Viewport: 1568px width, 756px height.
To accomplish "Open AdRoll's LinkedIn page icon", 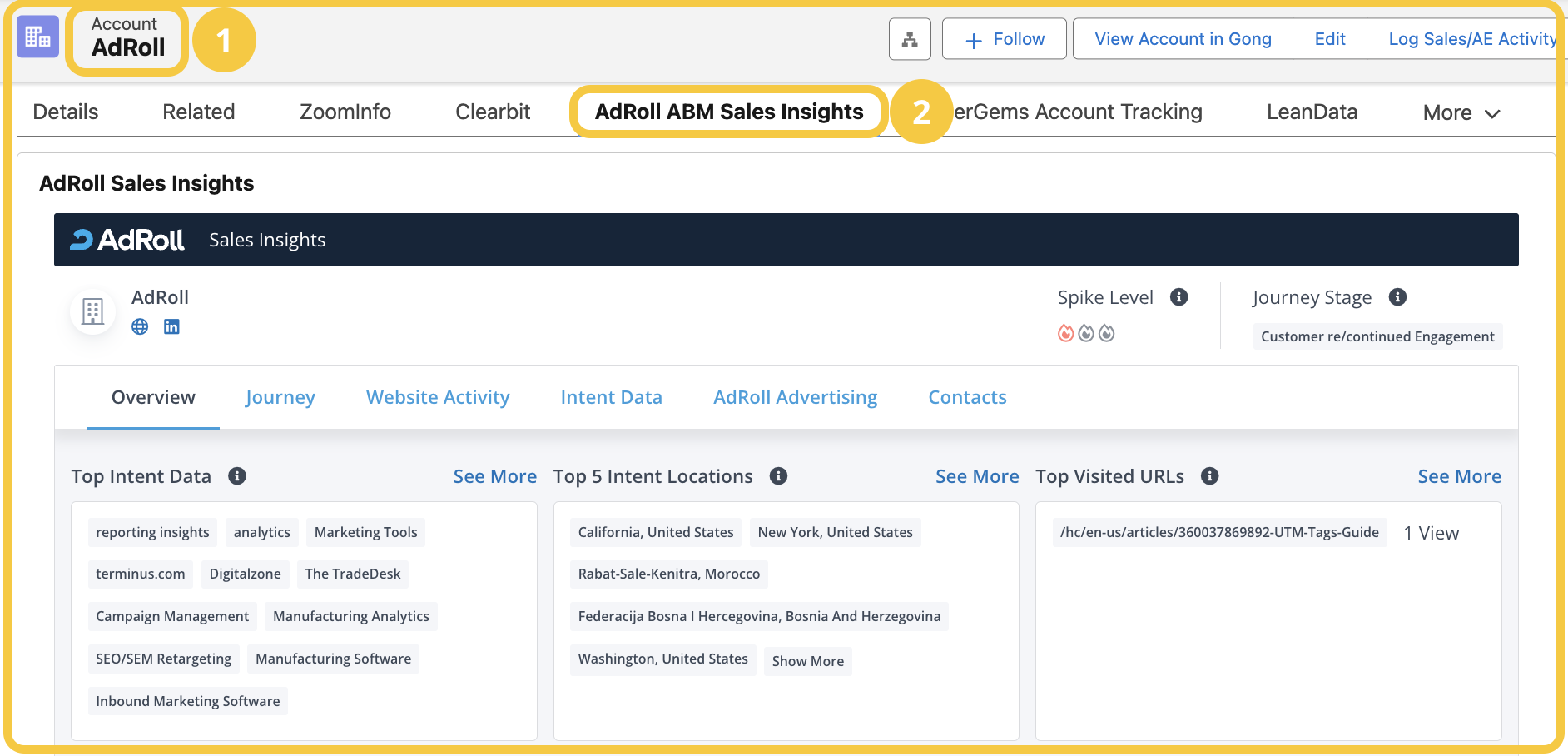I will coord(171,326).
